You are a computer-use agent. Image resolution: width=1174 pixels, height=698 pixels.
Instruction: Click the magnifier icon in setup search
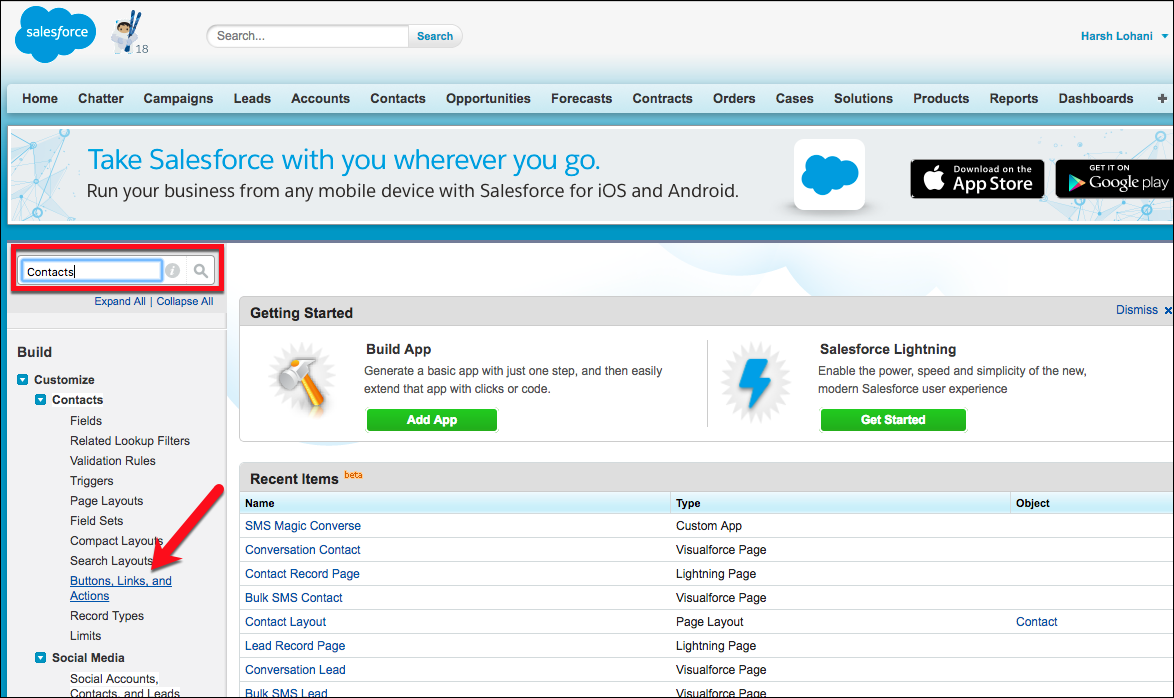pos(201,270)
